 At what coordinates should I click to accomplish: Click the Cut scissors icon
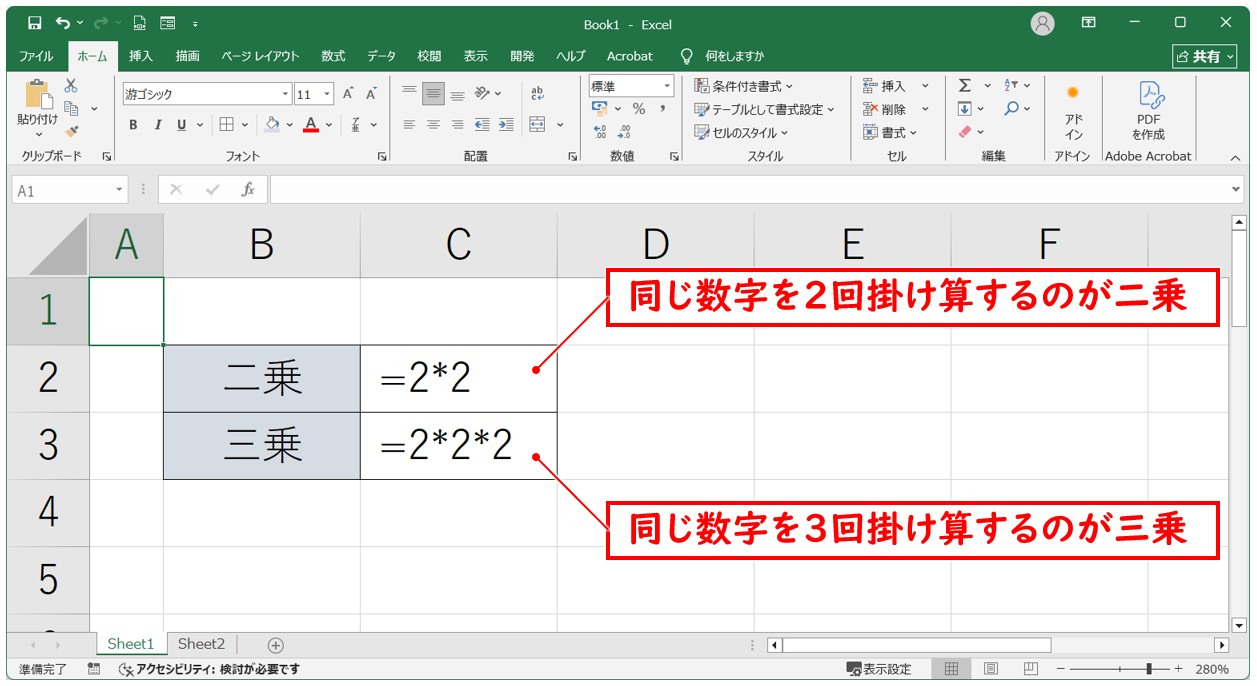click(71, 86)
